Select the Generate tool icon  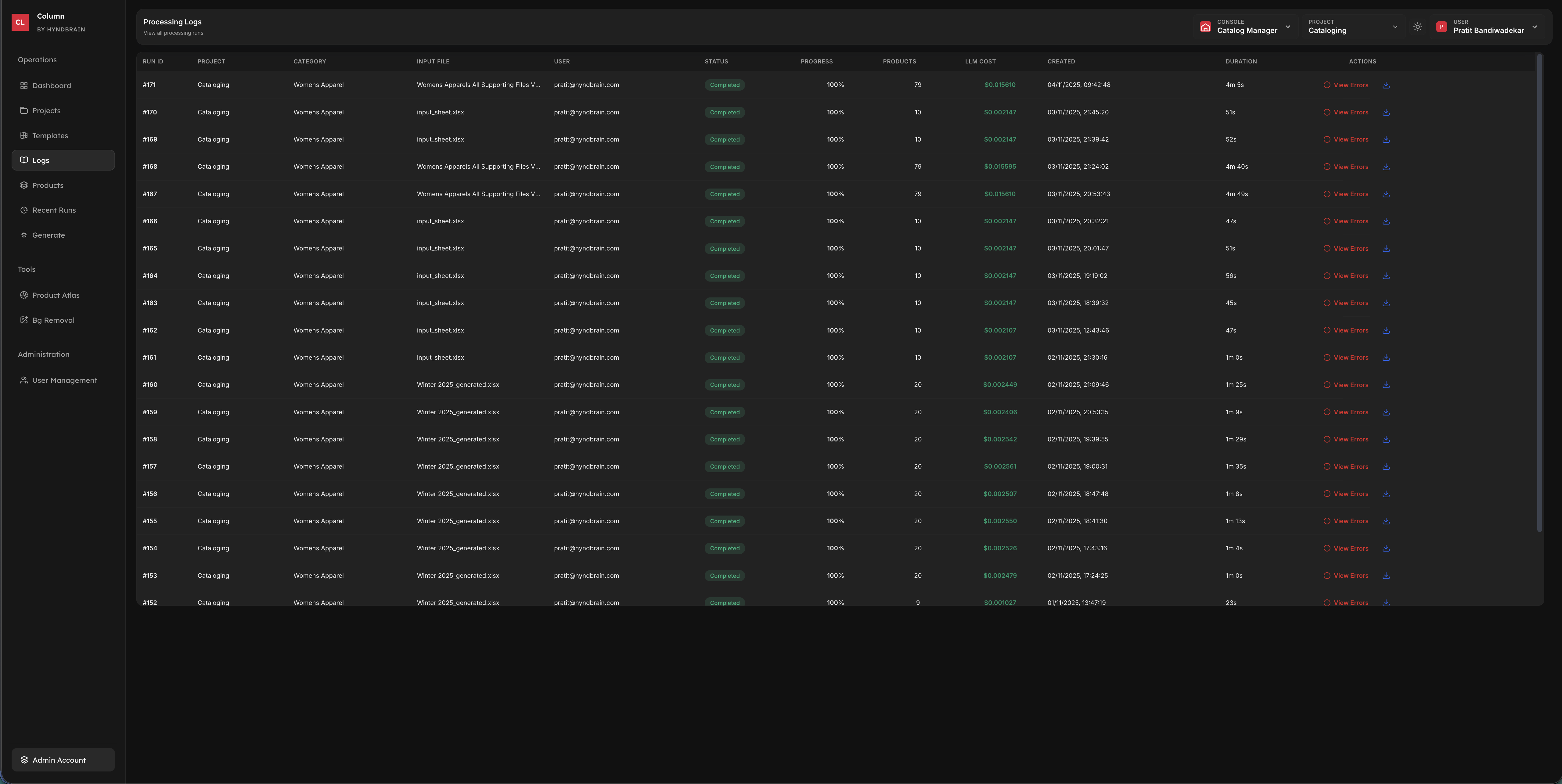(x=24, y=235)
